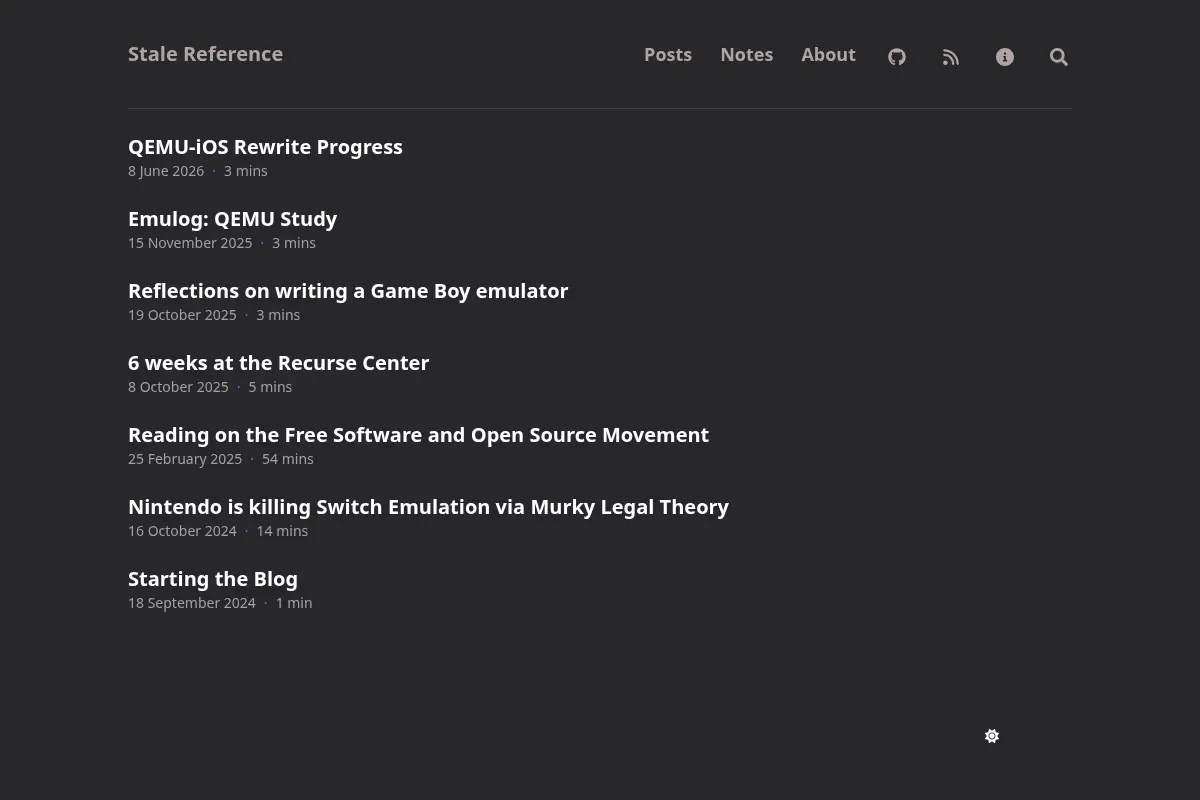Open the Notes menu item
1200x800 pixels.
pyautogui.click(x=747, y=55)
